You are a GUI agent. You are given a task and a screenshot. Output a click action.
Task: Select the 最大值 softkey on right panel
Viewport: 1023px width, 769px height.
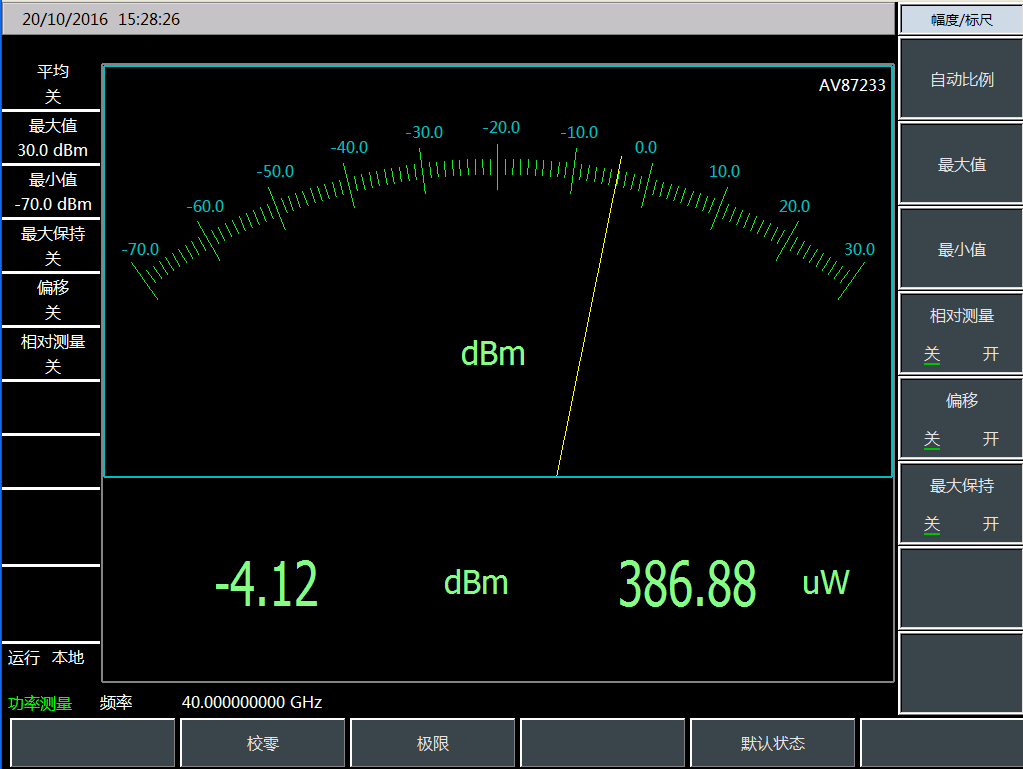coord(961,165)
